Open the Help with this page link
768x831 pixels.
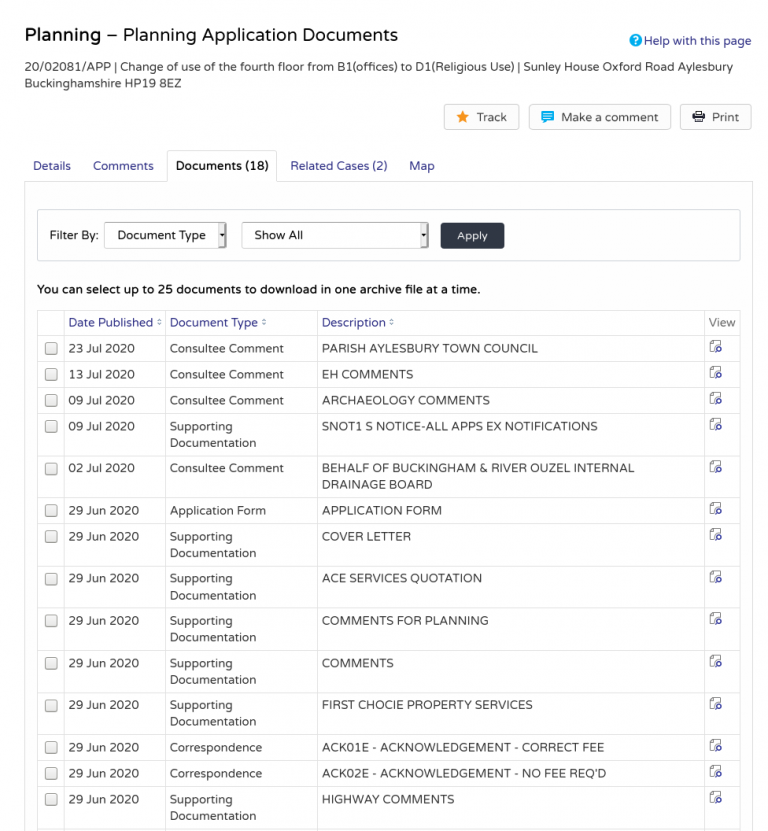[695, 41]
